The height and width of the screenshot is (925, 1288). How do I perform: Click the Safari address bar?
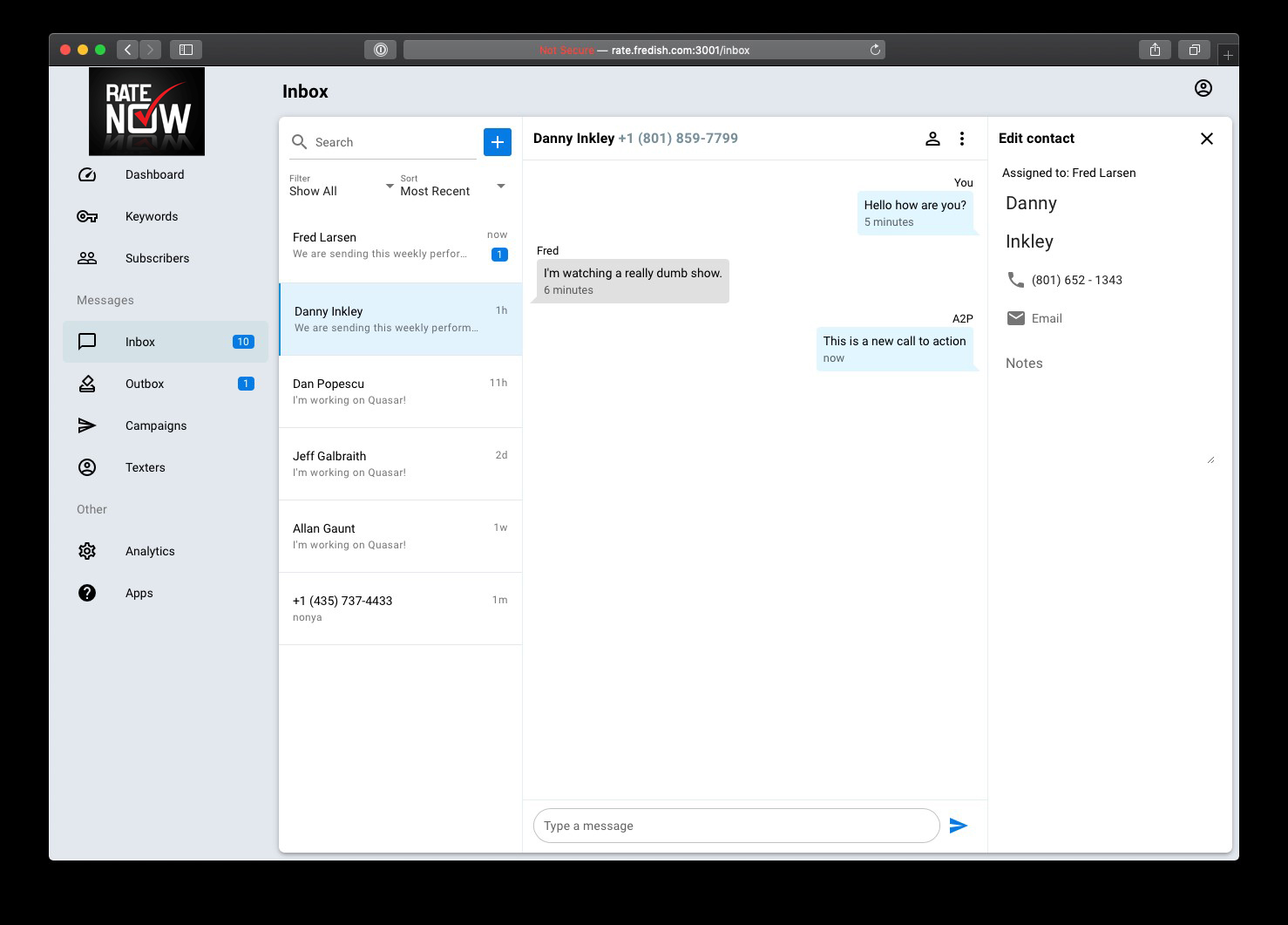tap(645, 50)
